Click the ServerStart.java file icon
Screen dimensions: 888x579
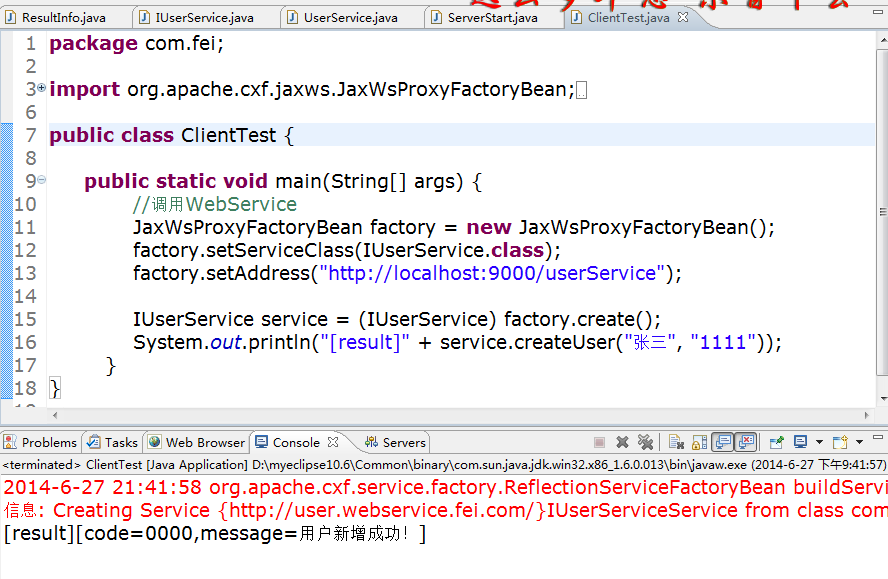[x=436, y=18]
